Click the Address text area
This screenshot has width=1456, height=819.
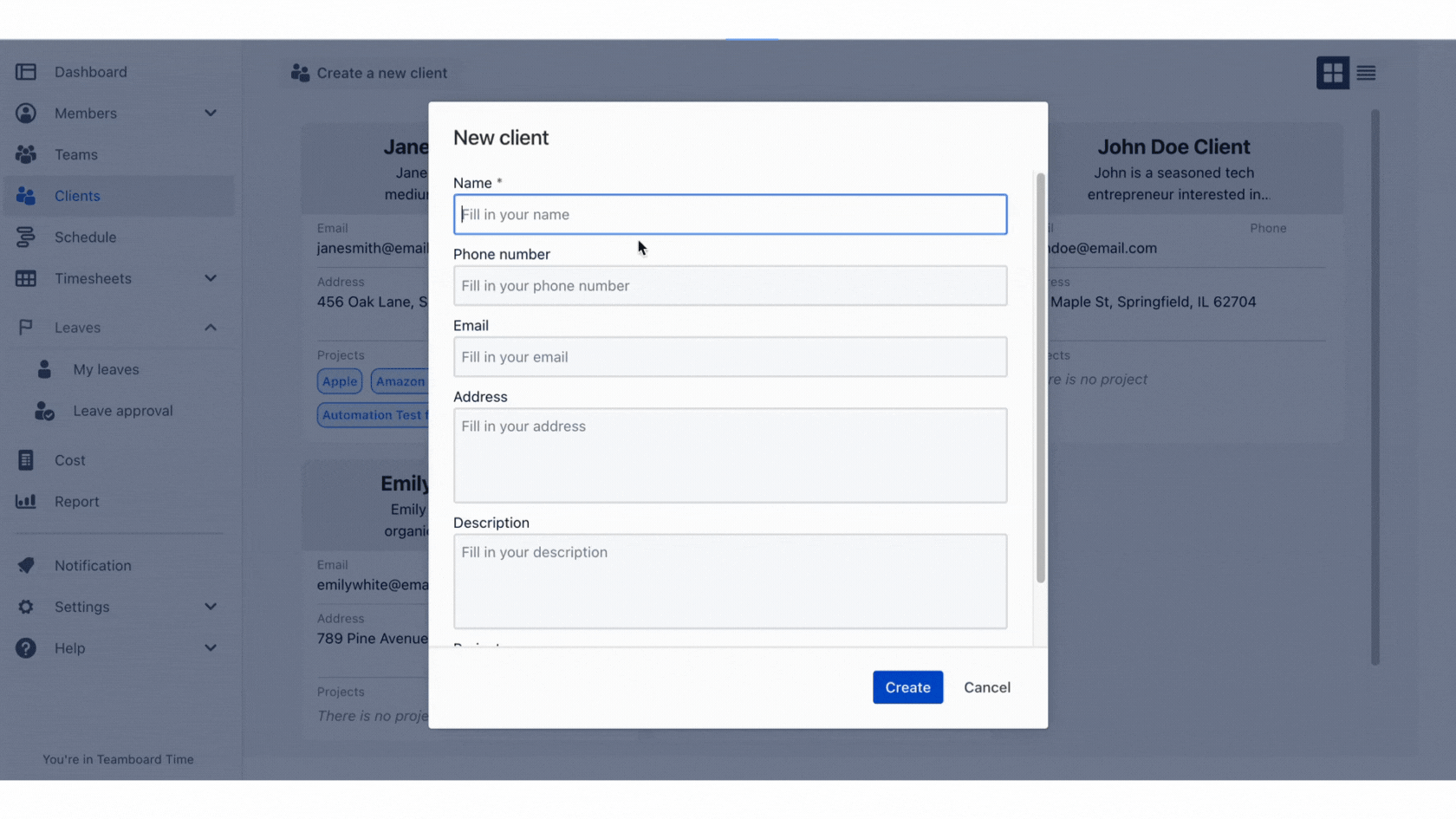(730, 455)
